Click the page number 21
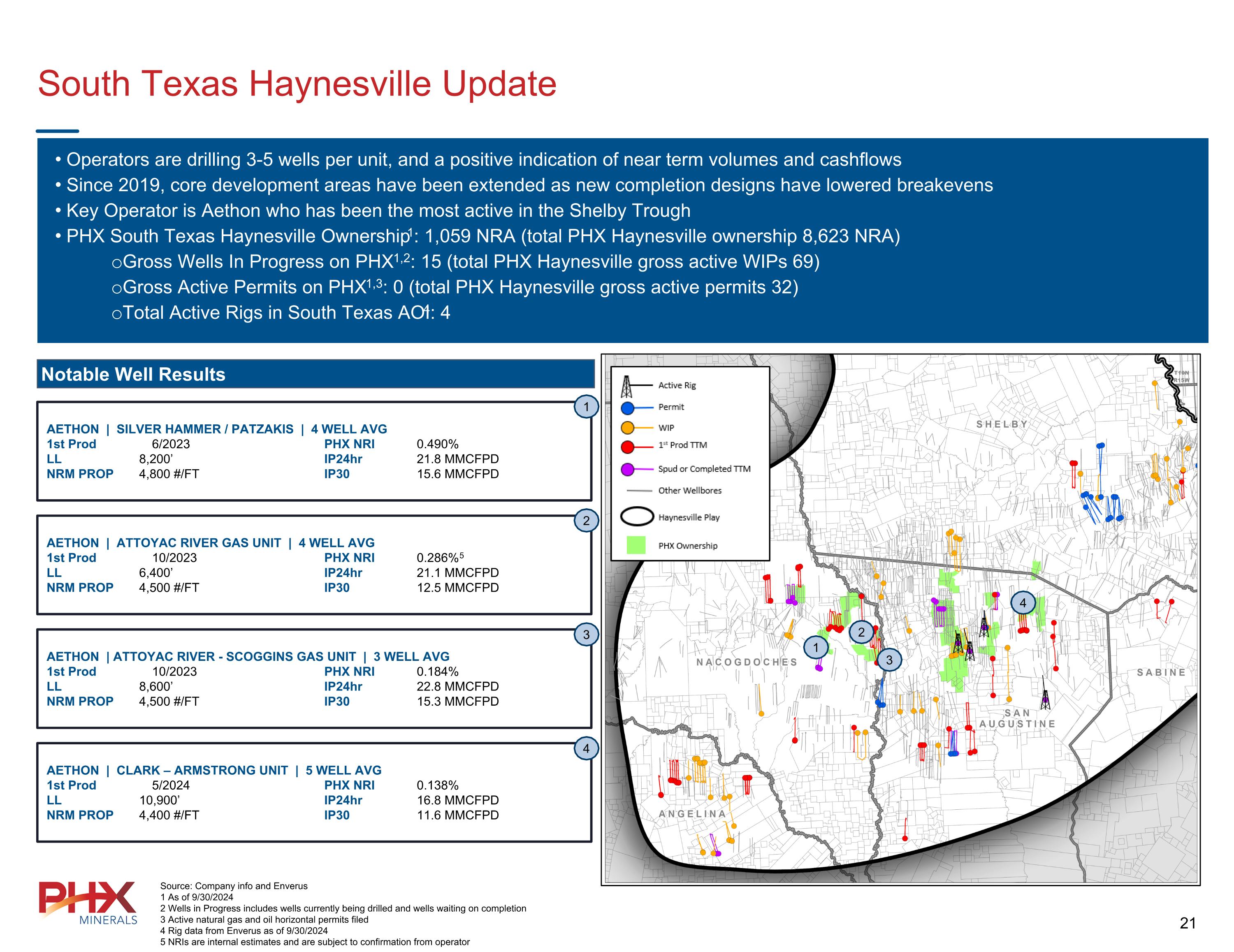The width and height of the screenshot is (1234, 952). (1188, 923)
